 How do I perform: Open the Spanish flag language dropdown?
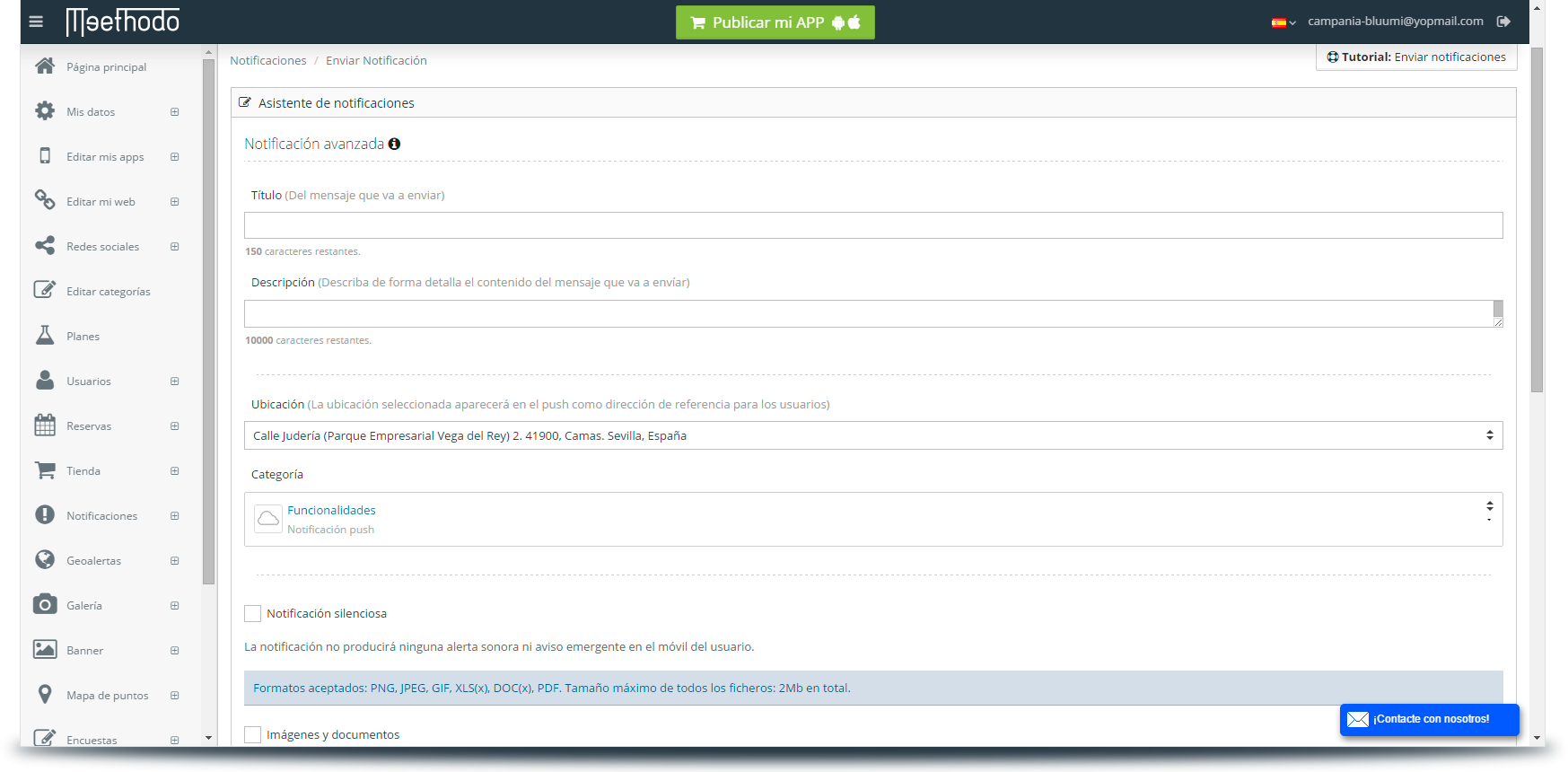(1283, 22)
